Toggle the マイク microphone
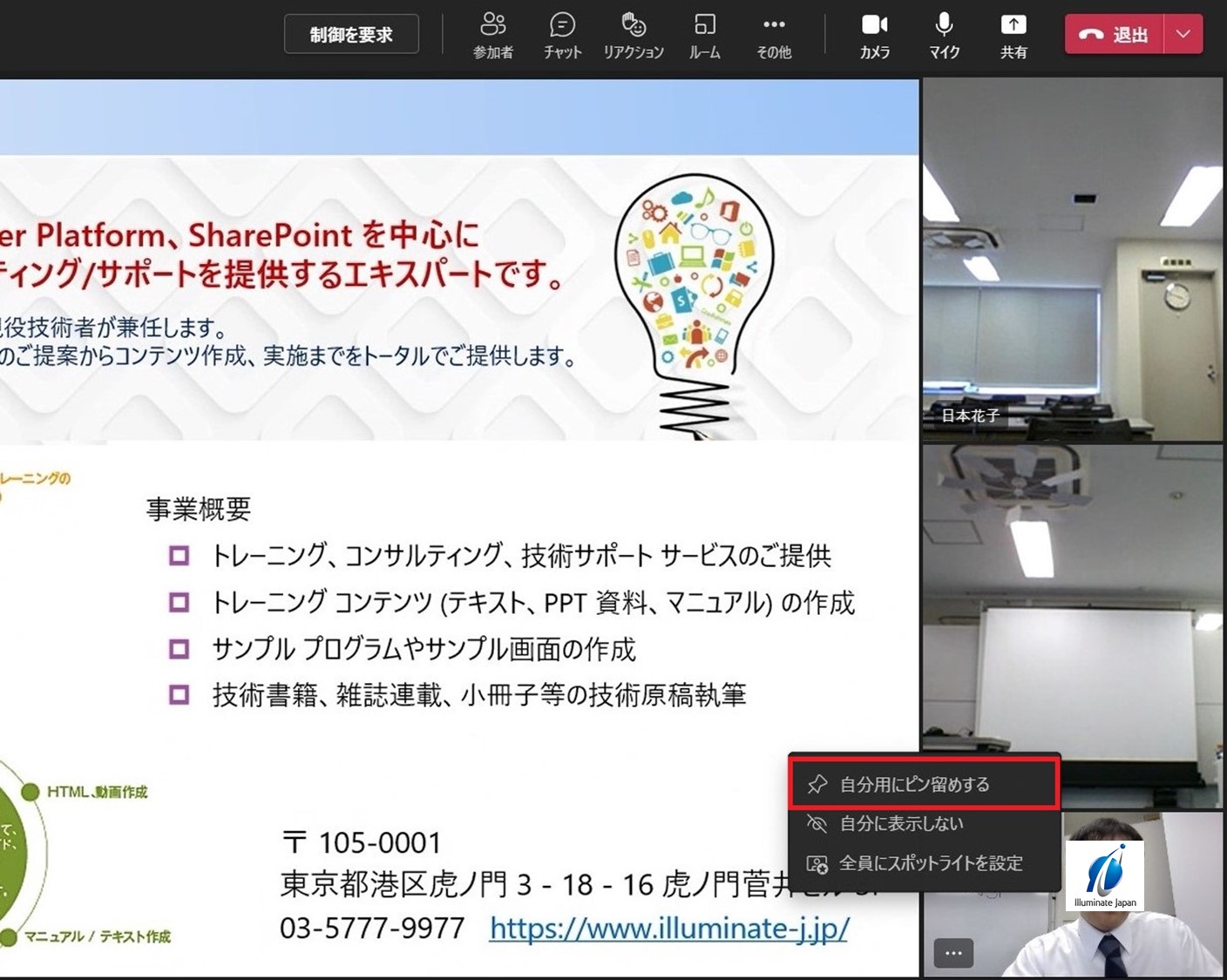Viewport: 1227px width, 980px height. [944, 36]
